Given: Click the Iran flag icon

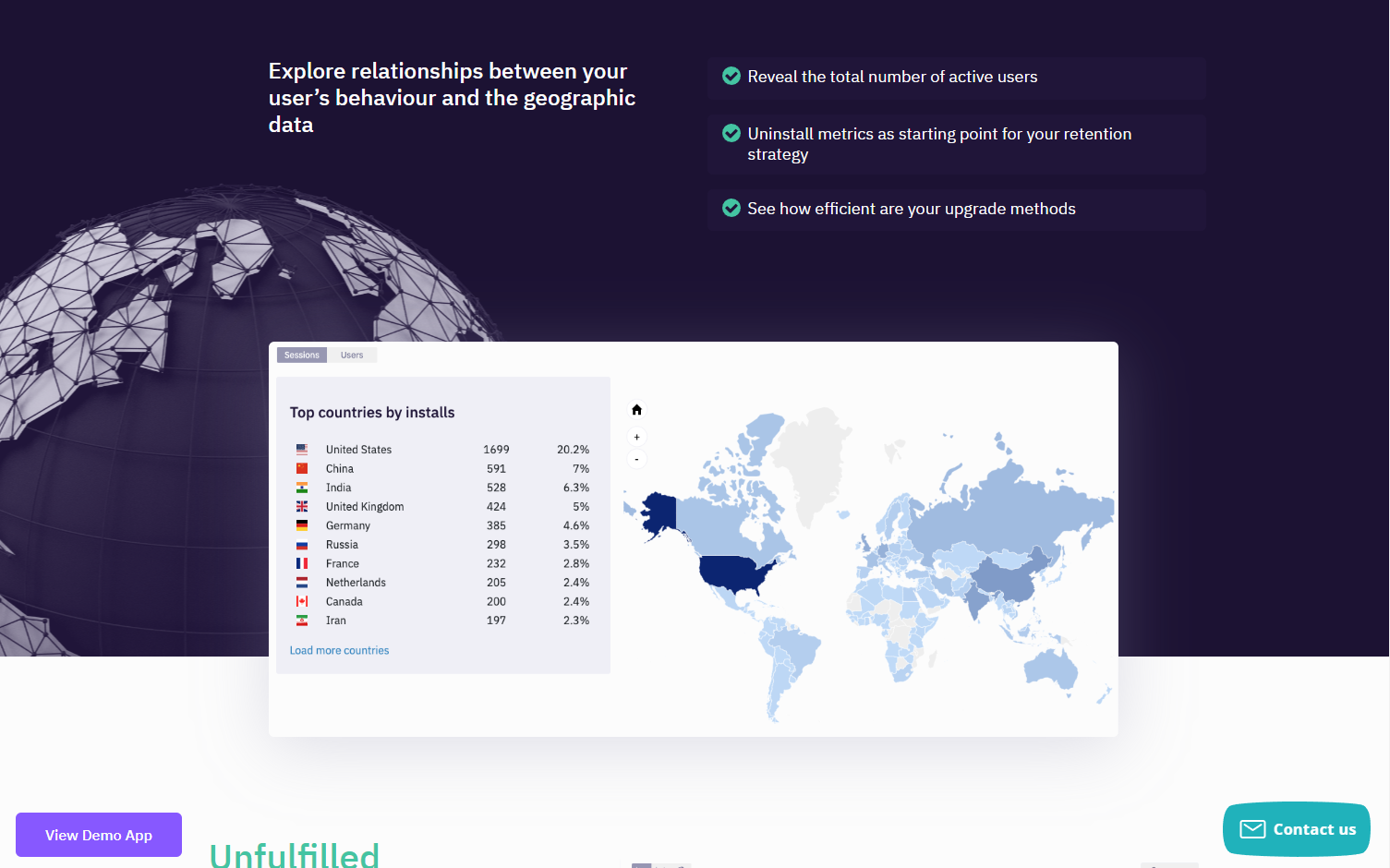Looking at the screenshot, I should tap(302, 620).
